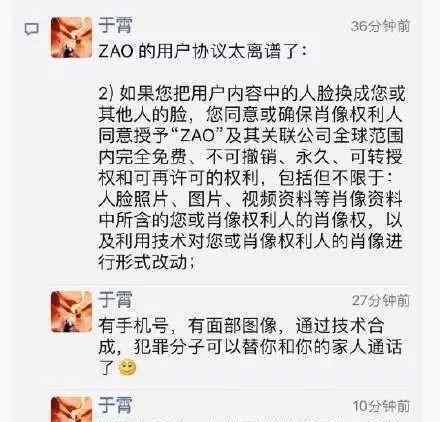Click the line 权和可再许可的权利
Image resolution: width=440 pixels, height=422 pixels.
pos(245,178)
